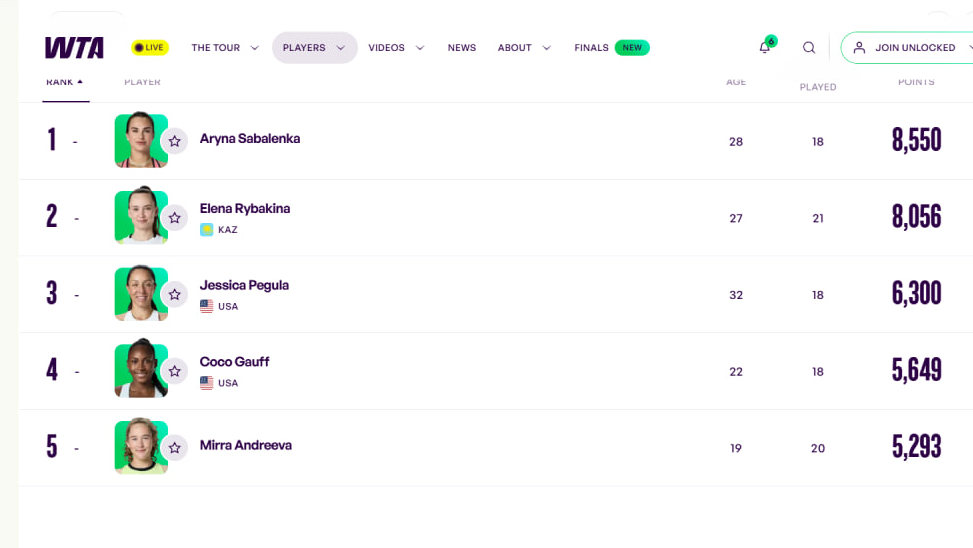The image size is (973, 548).
Task: Sort by Player column header
Action: pos(142,82)
